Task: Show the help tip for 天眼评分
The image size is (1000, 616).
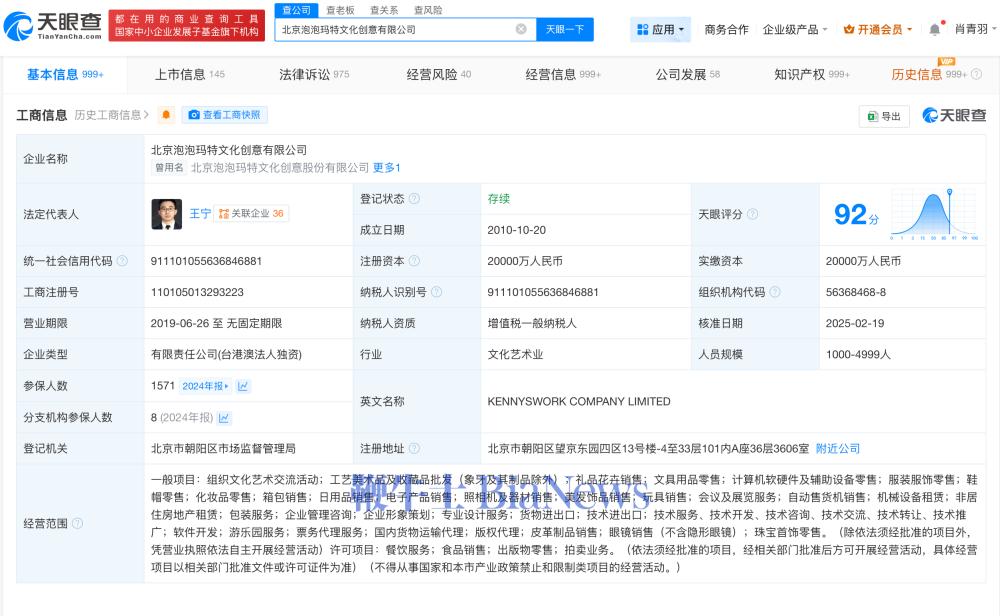Action: point(752,214)
